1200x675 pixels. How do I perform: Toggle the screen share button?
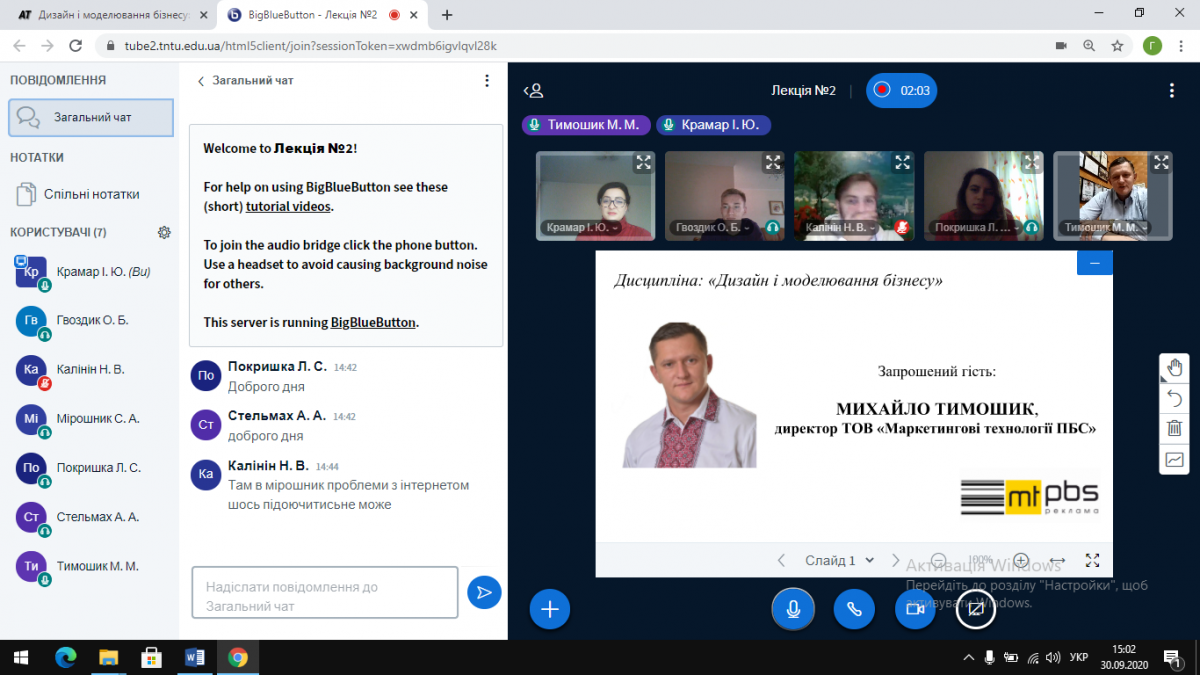[x=975, y=608]
